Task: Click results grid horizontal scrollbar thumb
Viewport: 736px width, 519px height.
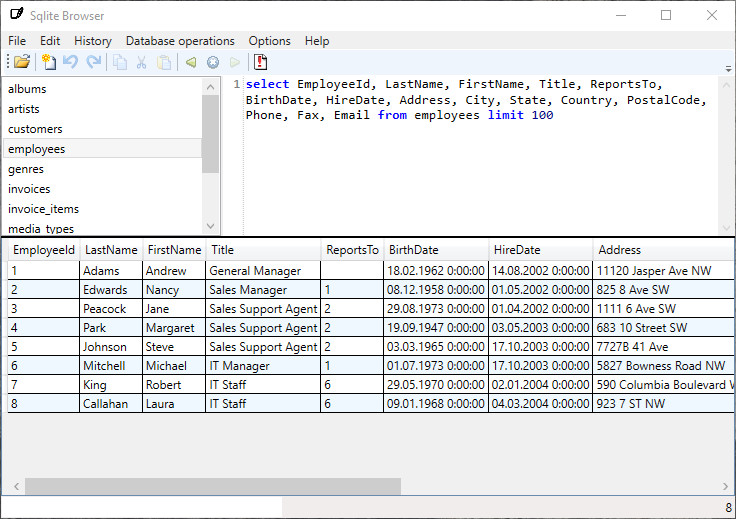Action: click(213, 486)
